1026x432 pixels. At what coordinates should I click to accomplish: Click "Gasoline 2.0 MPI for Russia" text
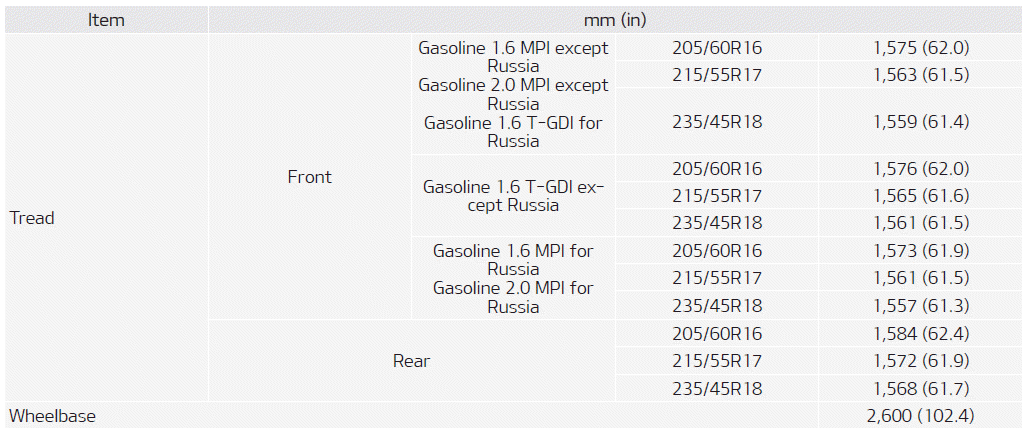[x=513, y=297]
